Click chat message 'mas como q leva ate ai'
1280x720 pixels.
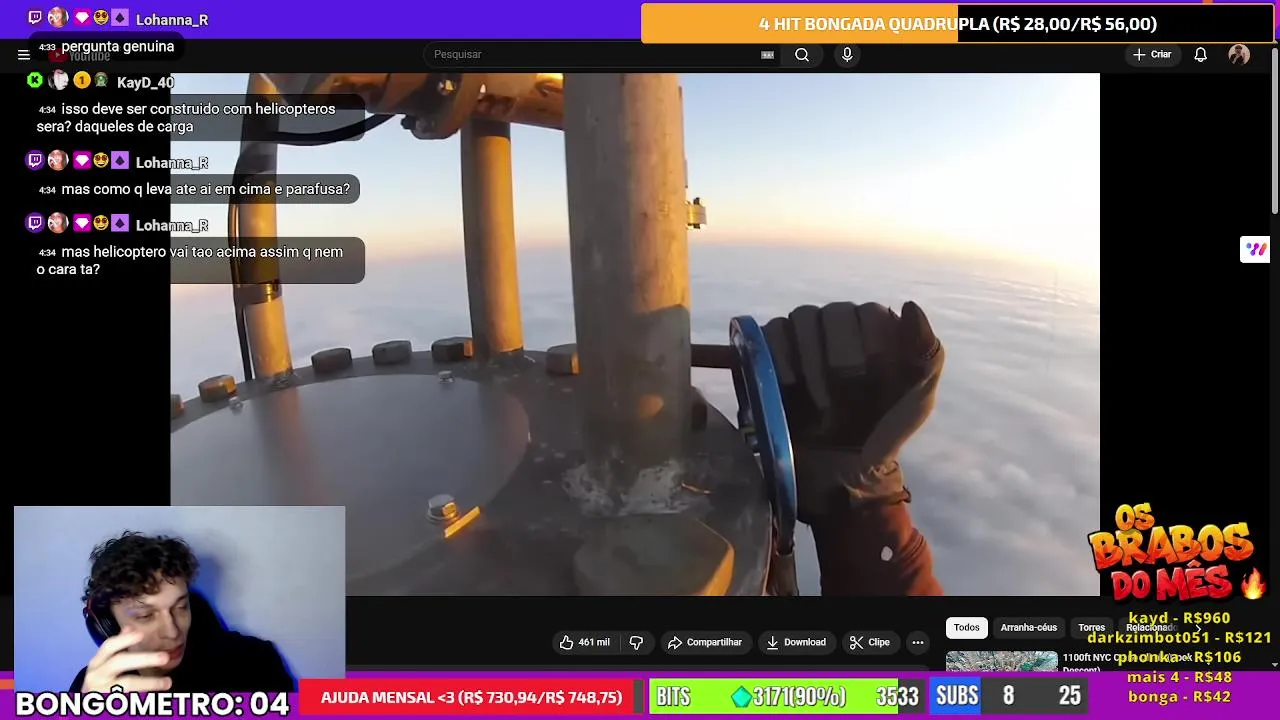pyautogui.click(x=195, y=189)
